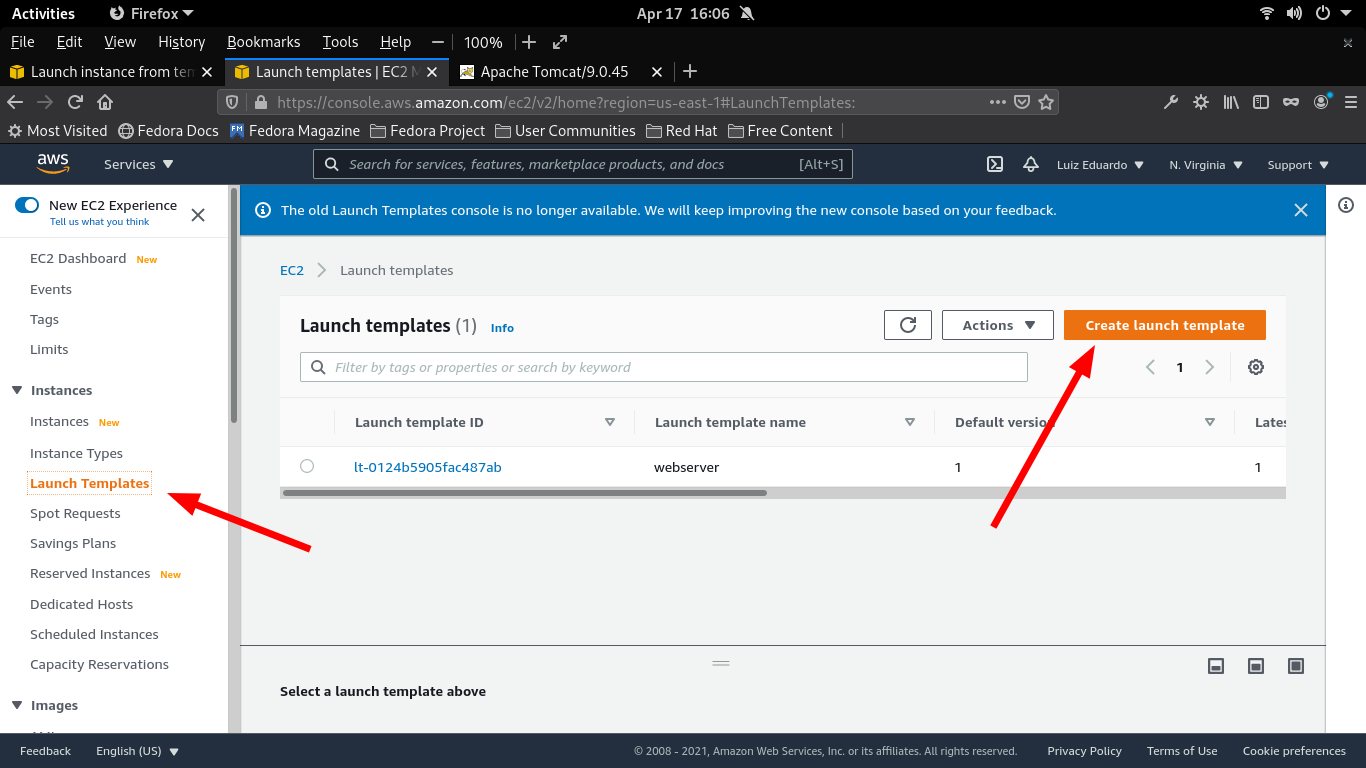
Task: Open the Services dropdown
Action: tap(139, 164)
